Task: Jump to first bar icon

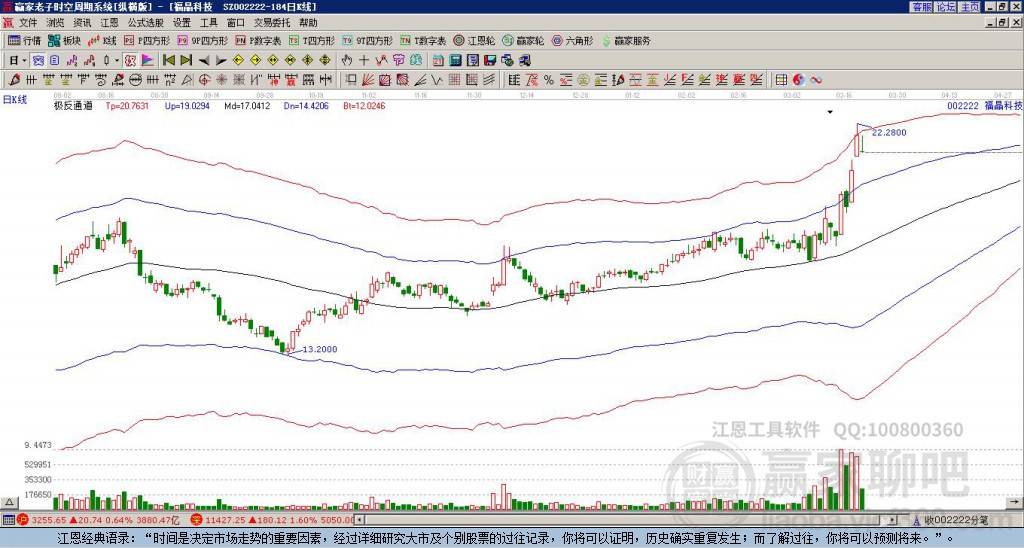Action: [169, 61]
